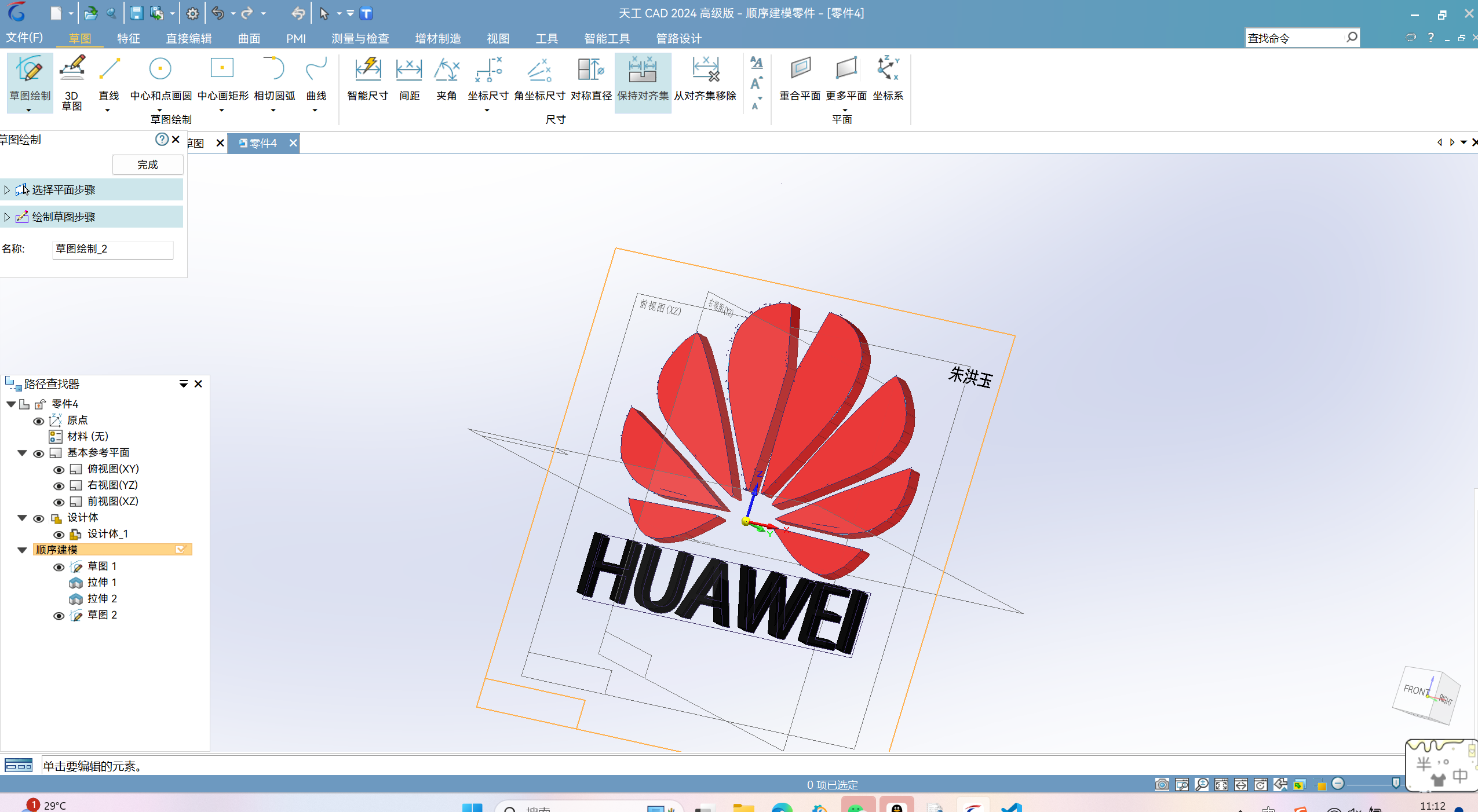Collapse the 设计体 tree node
Screen dimensions: 1478x812
pos(22,517)
